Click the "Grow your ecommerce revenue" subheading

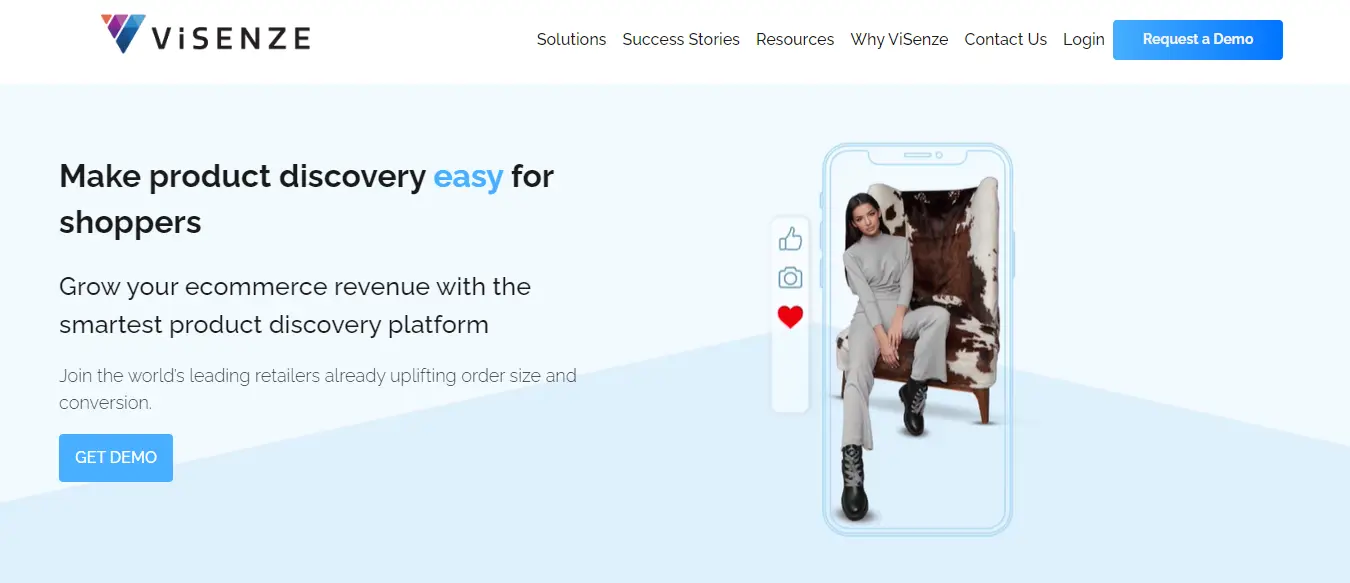coord(295,305)
